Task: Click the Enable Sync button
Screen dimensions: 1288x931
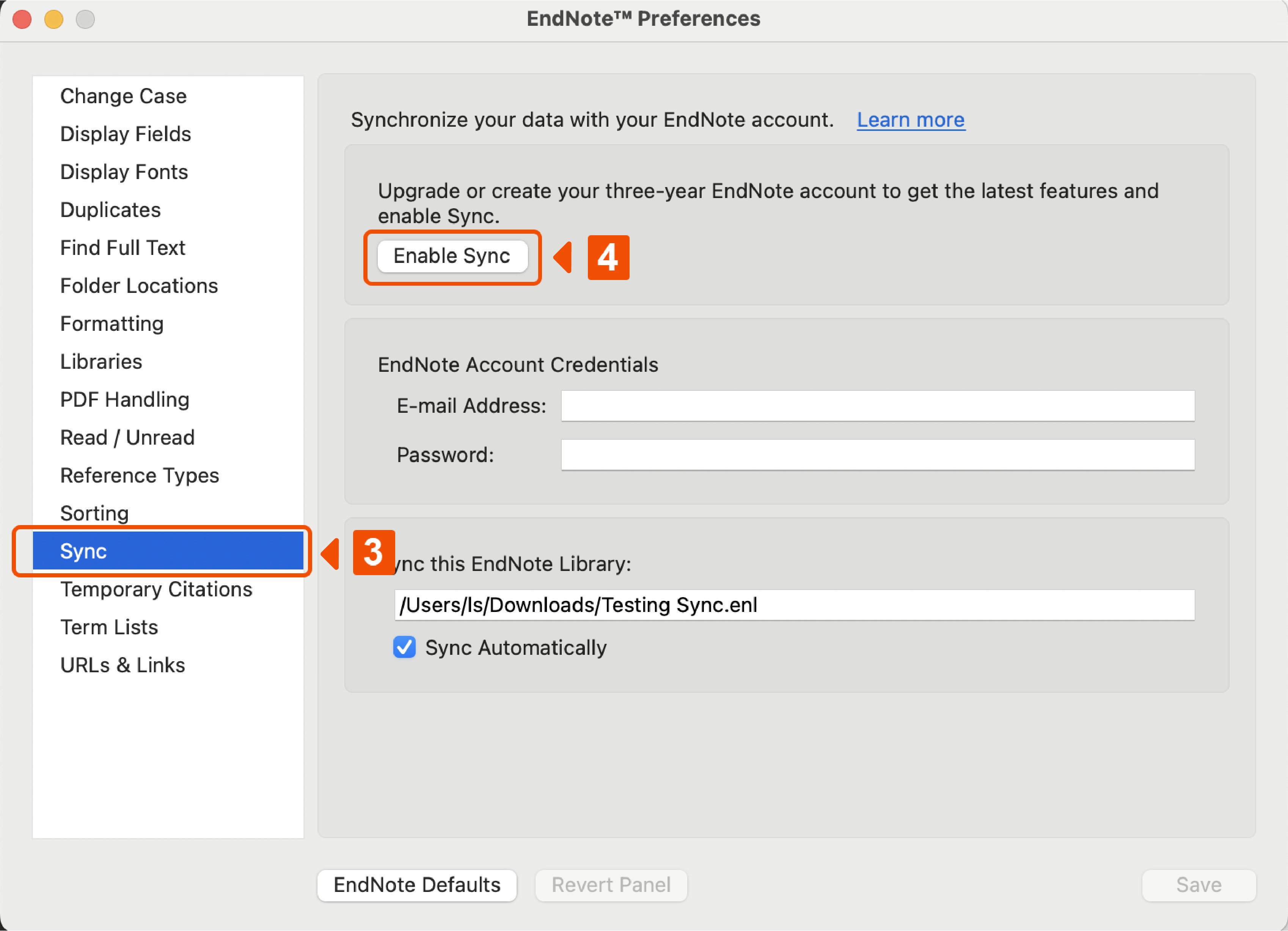Action: point(452,256)
